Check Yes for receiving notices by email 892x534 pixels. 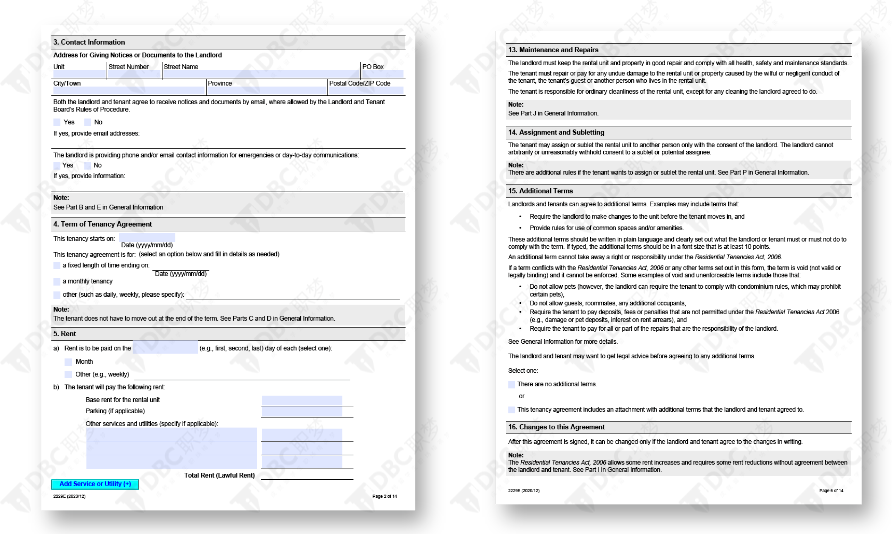(x=57, y=122)
